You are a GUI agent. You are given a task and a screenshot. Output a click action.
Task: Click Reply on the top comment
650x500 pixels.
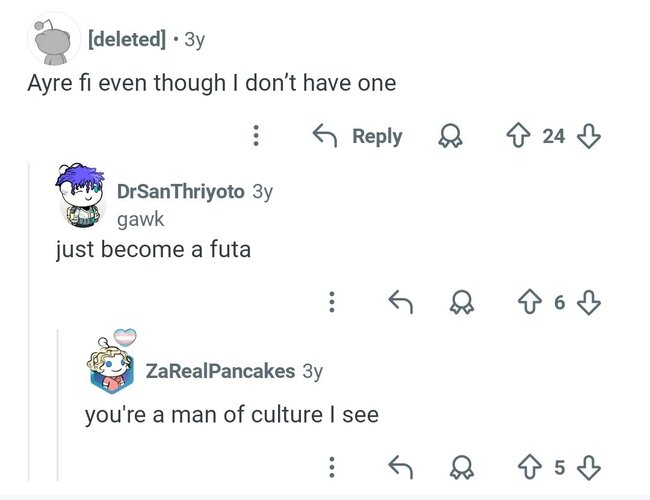coord(357,136)
